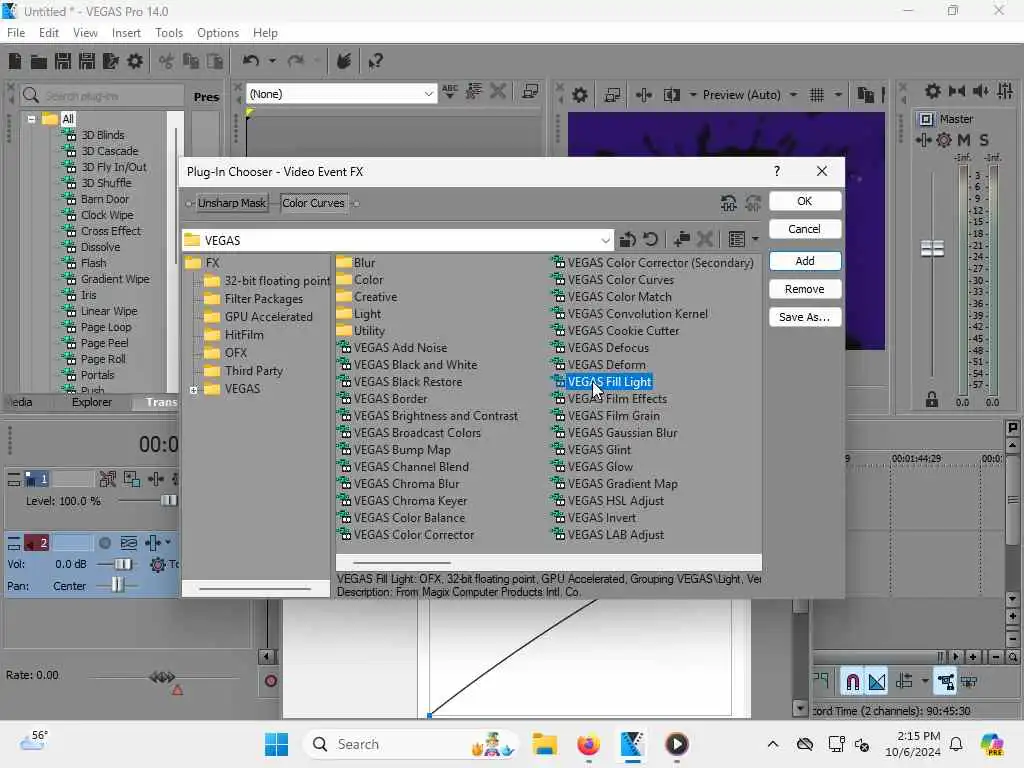Open the Undo history dropdown arrow

(272, 61)
